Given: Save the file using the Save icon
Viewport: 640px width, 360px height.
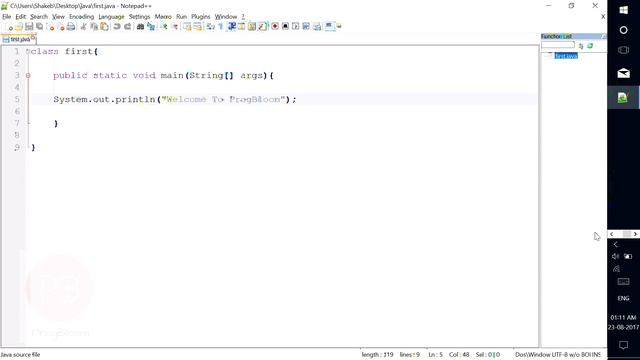Looking at the screenshot, I should click(x=29, y=27).
